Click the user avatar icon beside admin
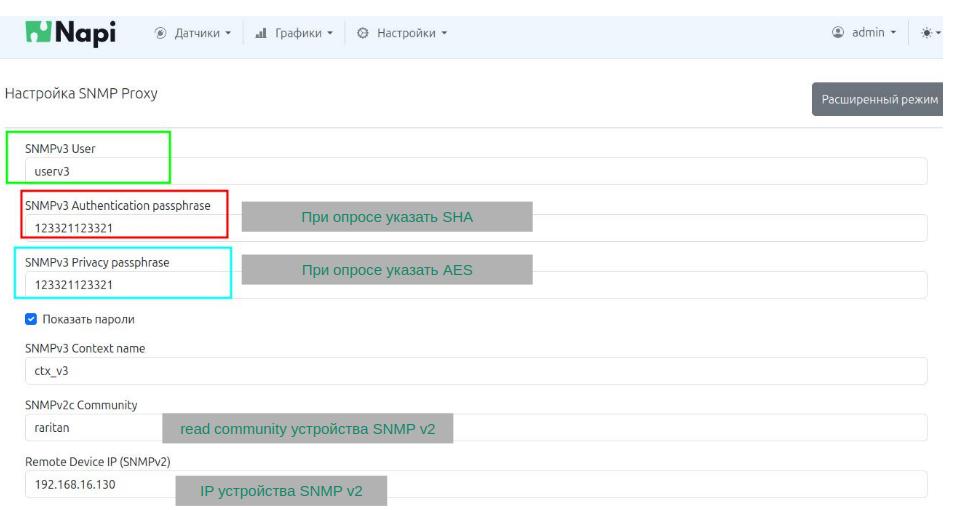The width and height of the screenshot is (956, 510). tap(840, 32)
